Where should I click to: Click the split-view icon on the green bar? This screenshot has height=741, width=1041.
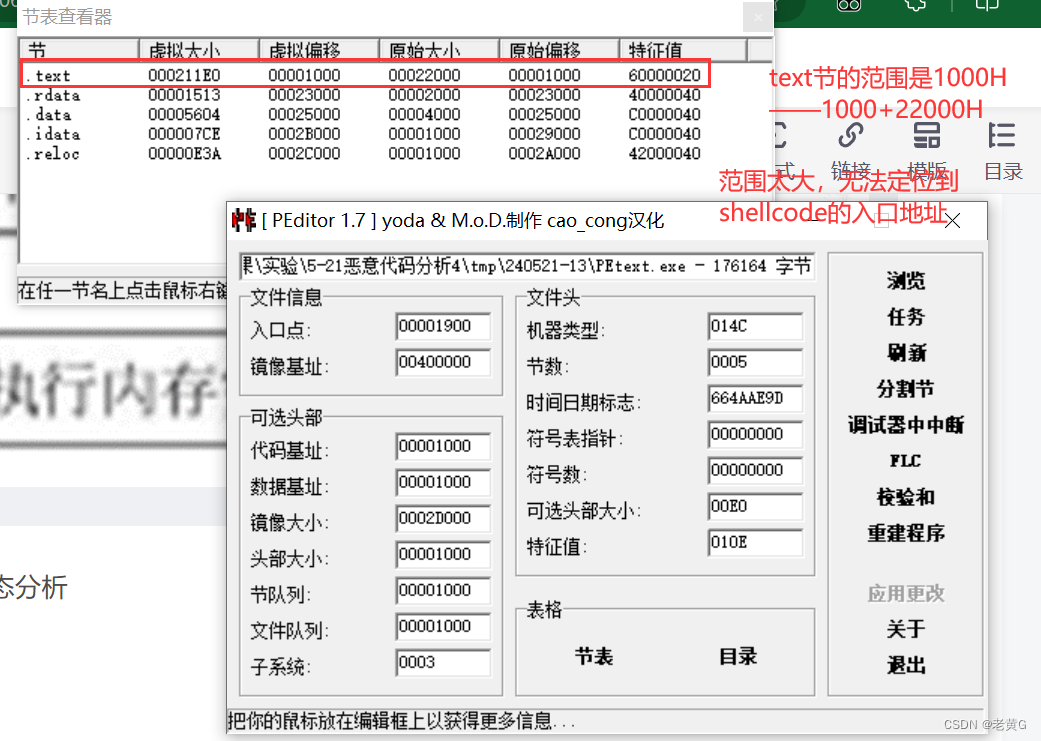point(986,7)
